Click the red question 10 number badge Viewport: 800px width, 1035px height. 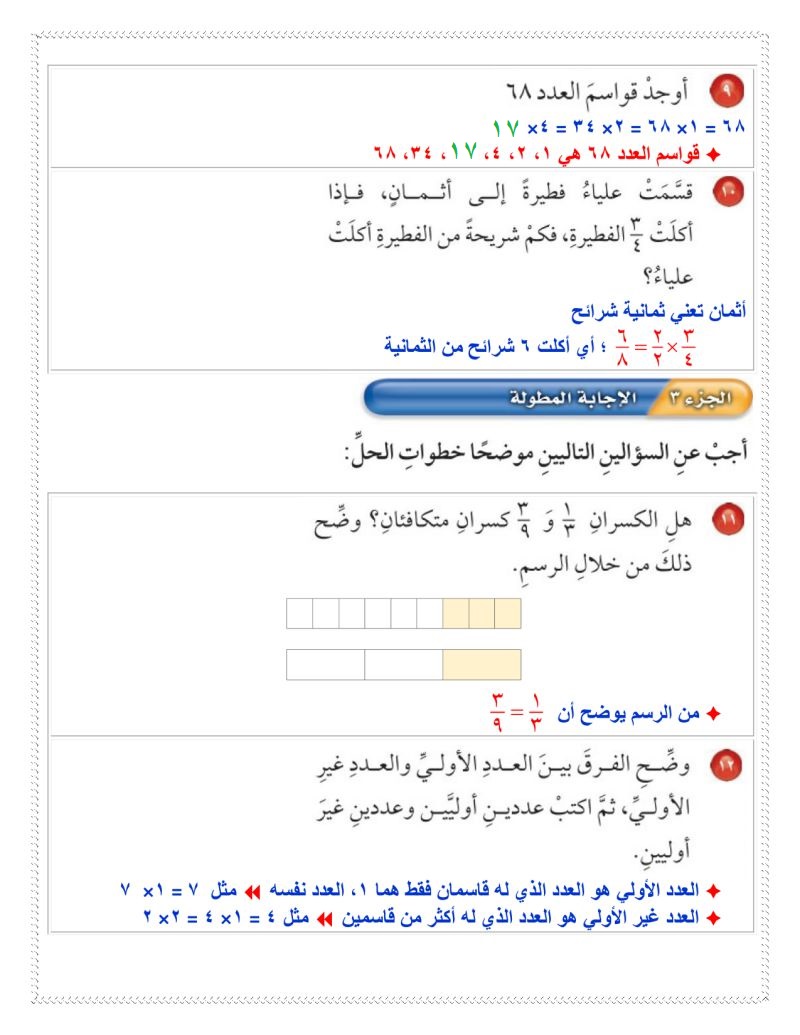pos(728,191)
